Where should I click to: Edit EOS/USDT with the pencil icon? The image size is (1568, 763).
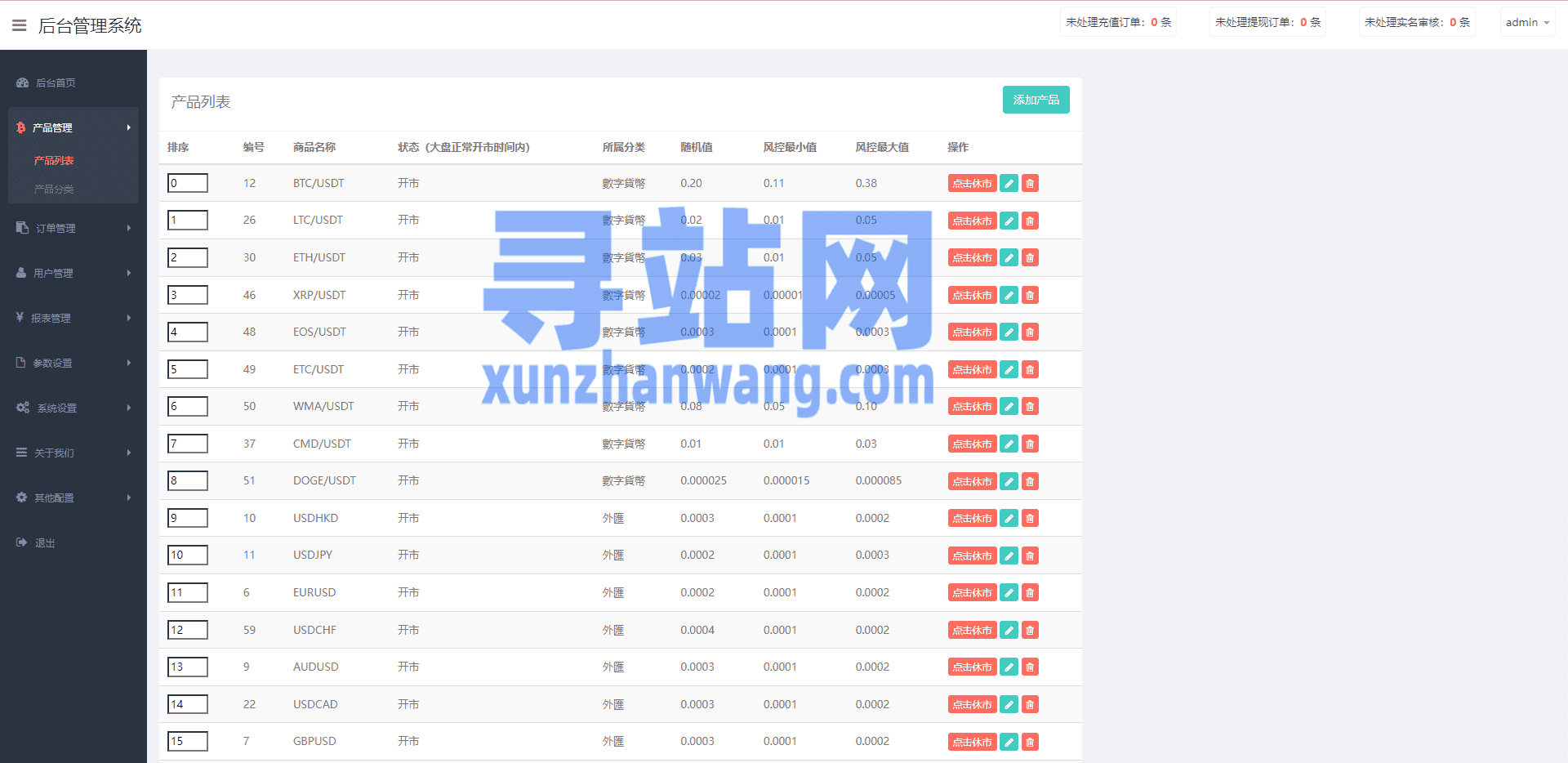1009,332
